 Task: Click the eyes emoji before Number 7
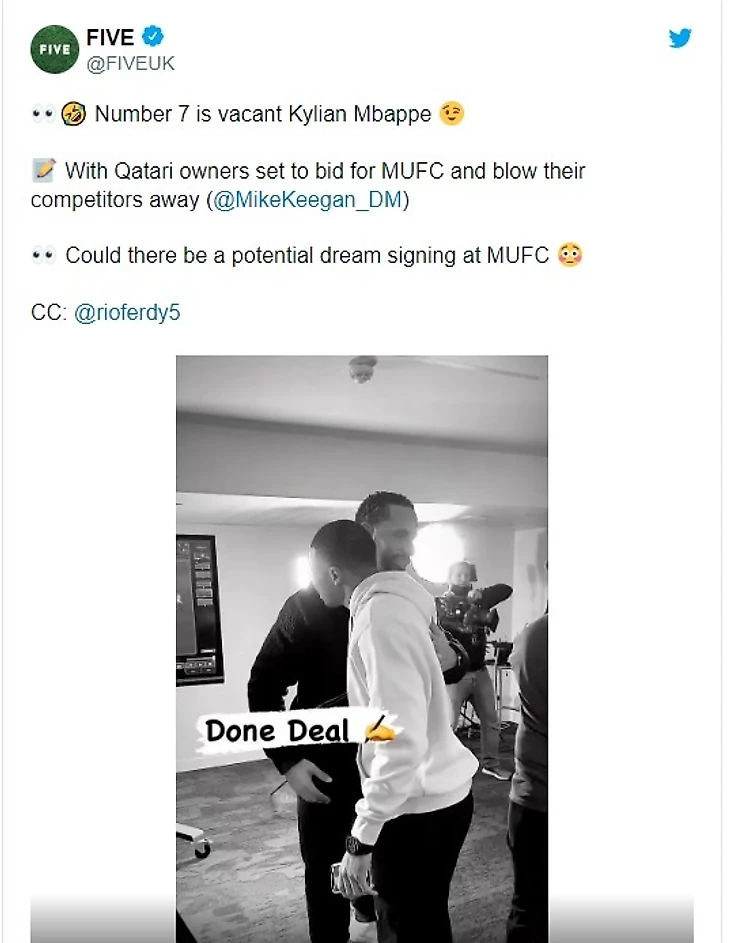tap(43, 114)
